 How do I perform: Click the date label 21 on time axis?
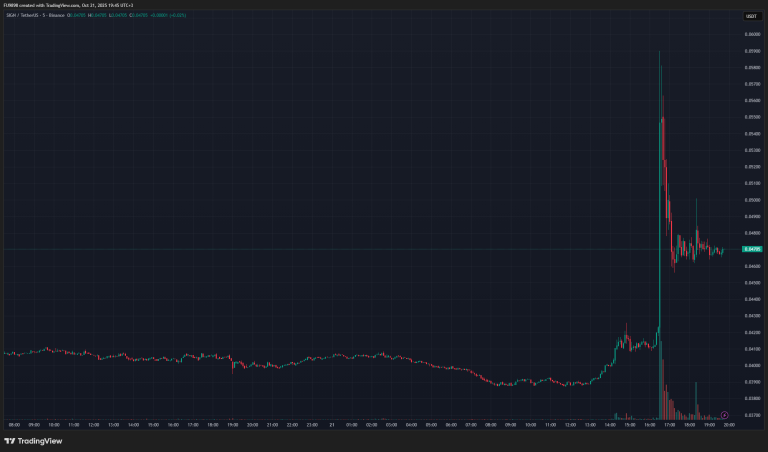332,425
